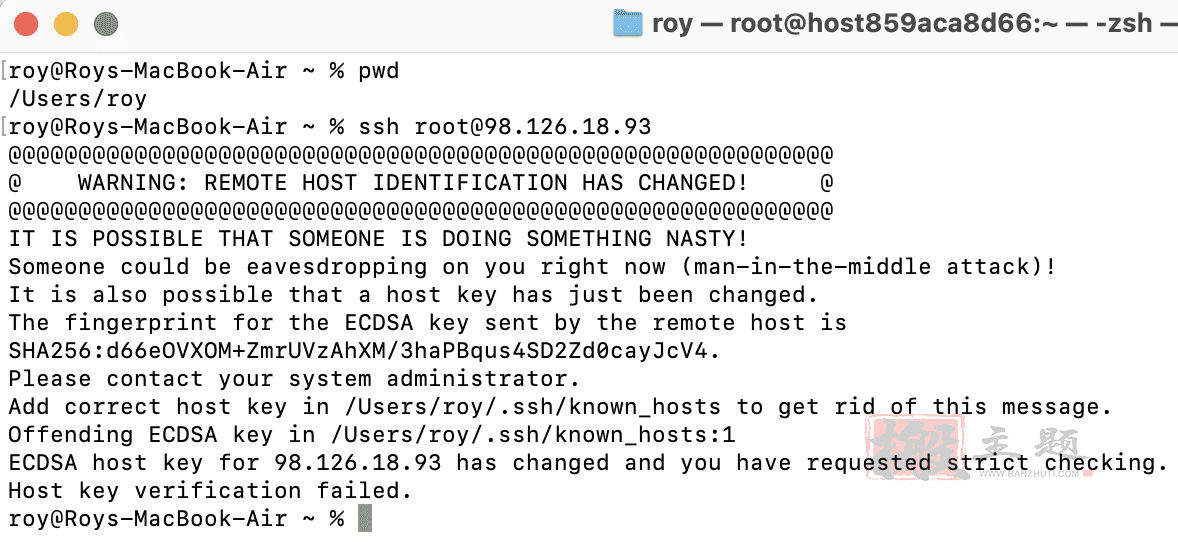Click the top row of @ symbols
Screen dimensions: 1178x556
pyautogui.click(x=421, y=155)
